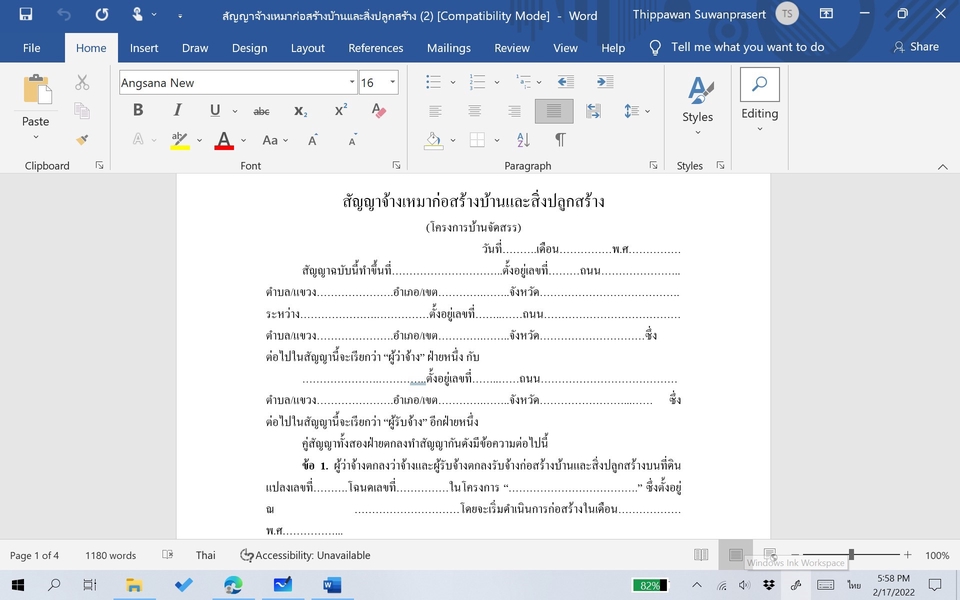Apply Superscript formatting
The width and height of the screenshot is (960, 600).
pos(340,110)
